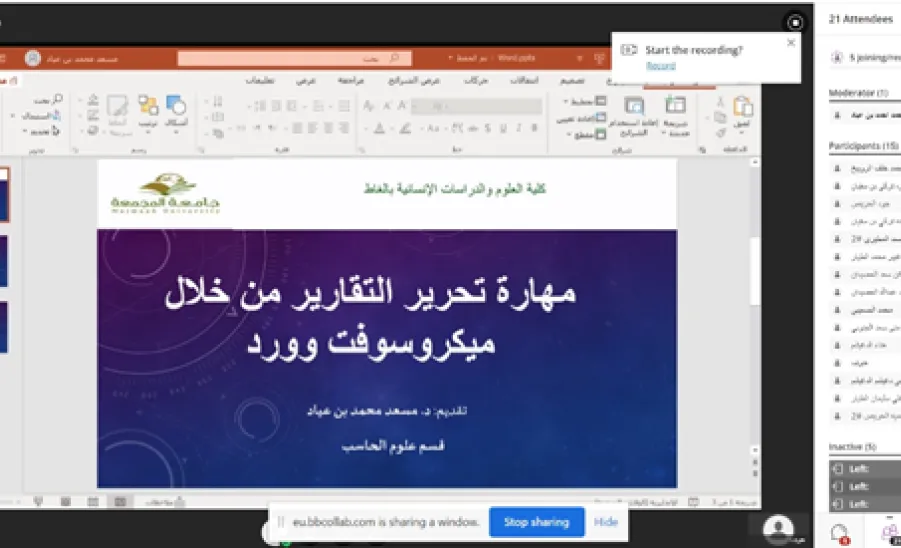Switch to Reading view in status bar
The width and height of the screenshot is (901, 548).
click(x=66, y=502)
